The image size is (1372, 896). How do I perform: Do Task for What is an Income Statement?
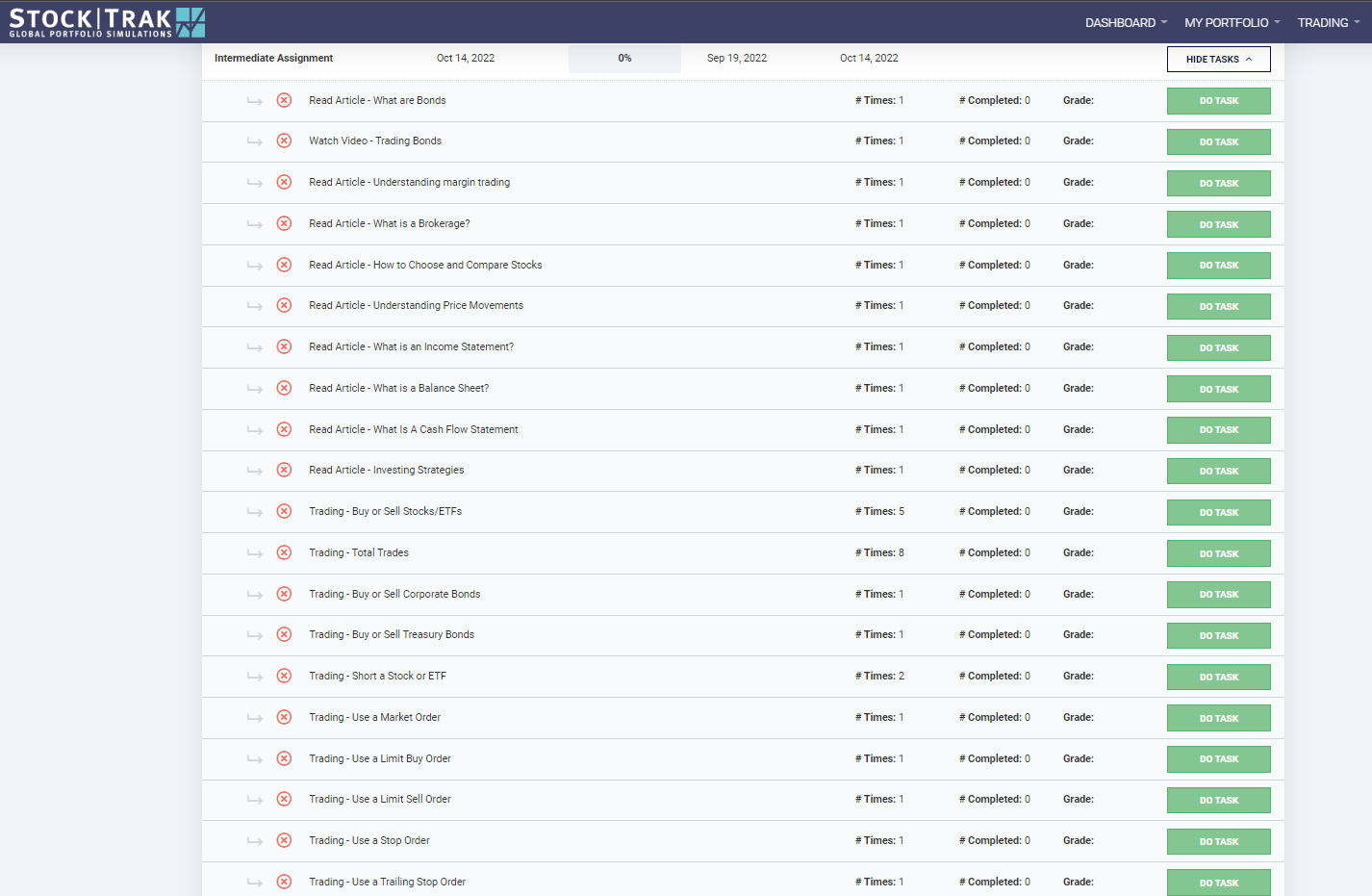pos(1219,348)
